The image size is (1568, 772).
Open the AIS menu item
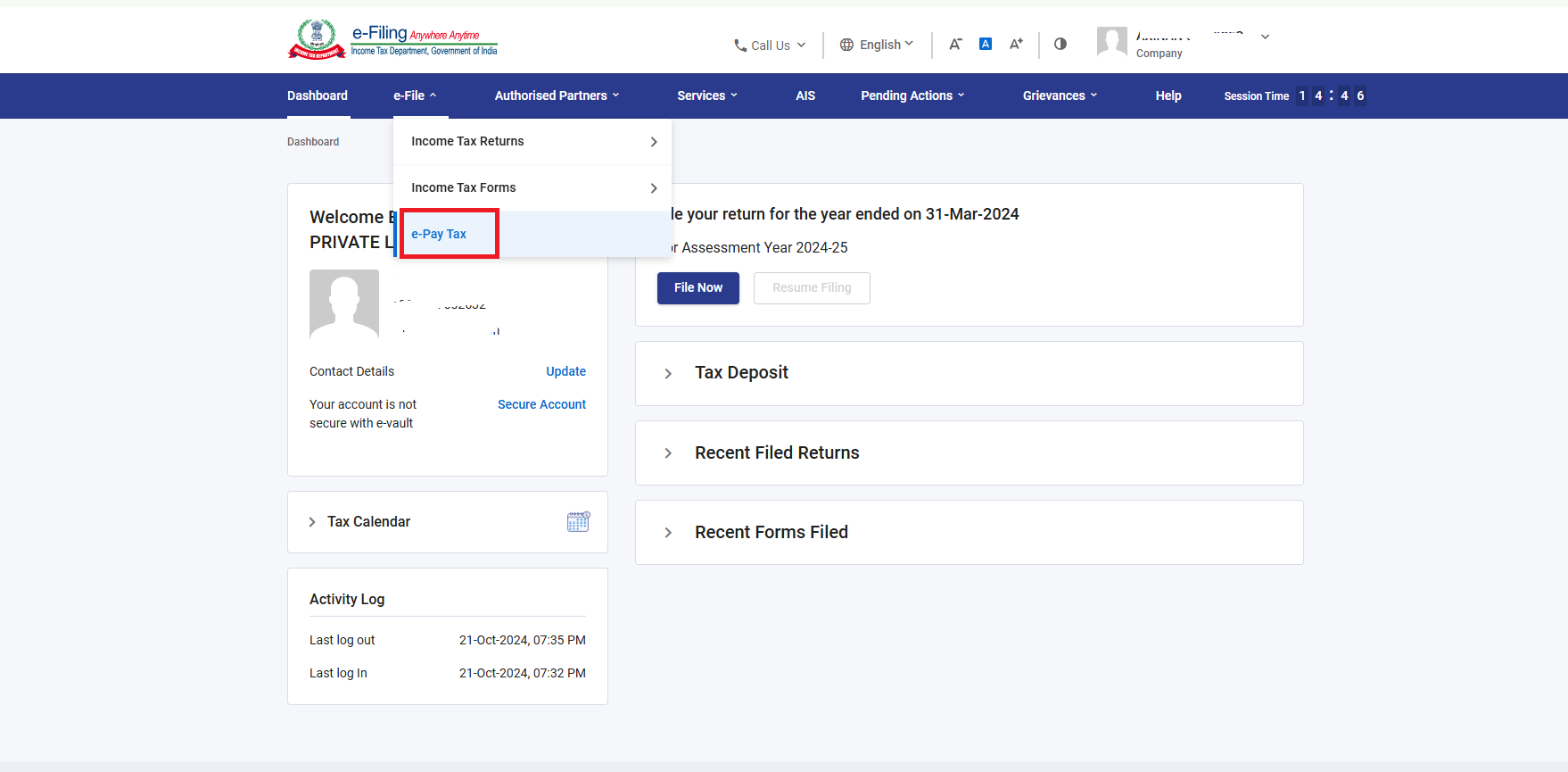[805, 95]
